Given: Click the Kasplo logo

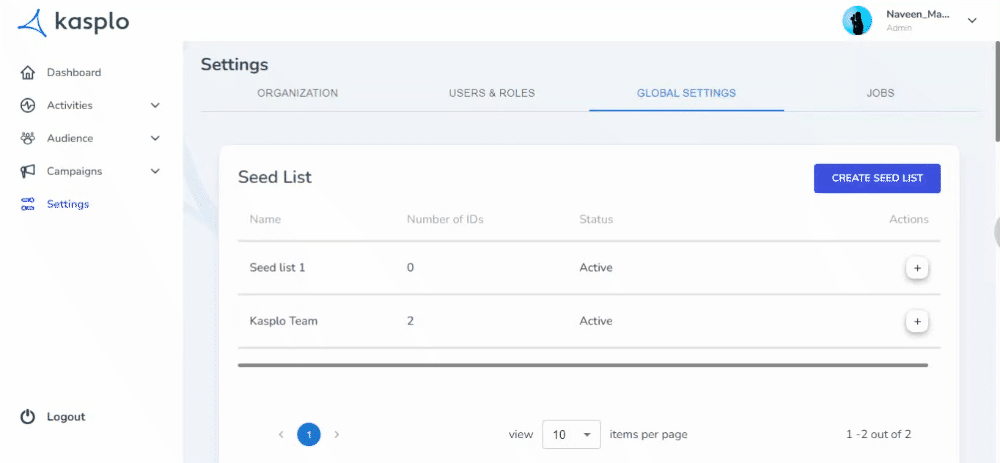Looking at the screenshot, I should pyautogui.click(x=73, y=23).
